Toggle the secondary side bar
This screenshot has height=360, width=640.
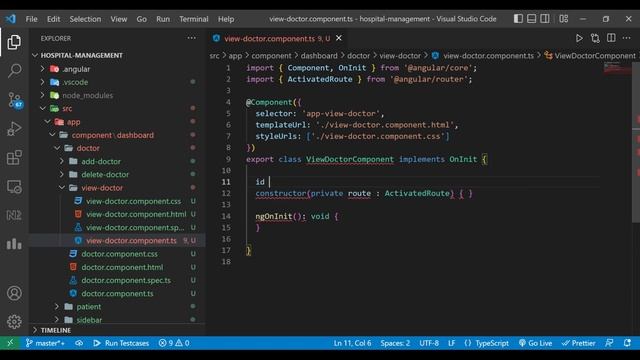[545, 19]
